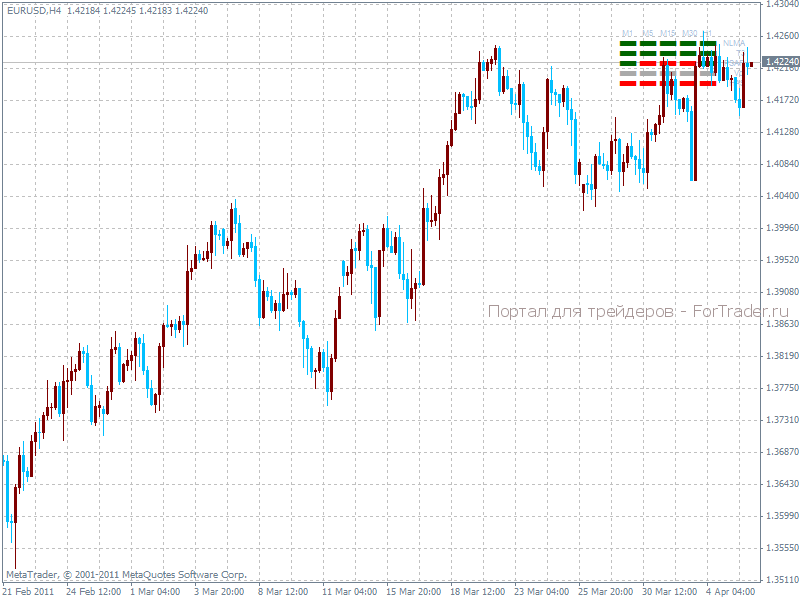Image resolution: width=800 pixels, height=600 pixels.
Task: Click the grey M1 bar in fourth row
Action: pos(628,73)
